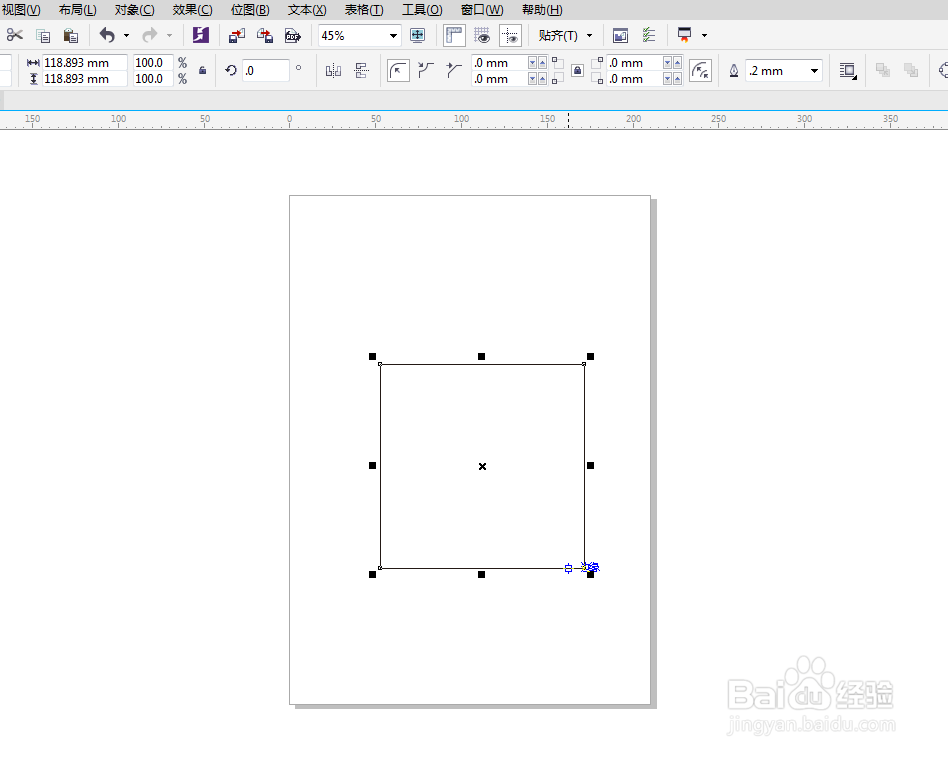Viewport: 948px width, 757px height.
Task: Open the 位图(B) menu
Action: click(250, 10)
